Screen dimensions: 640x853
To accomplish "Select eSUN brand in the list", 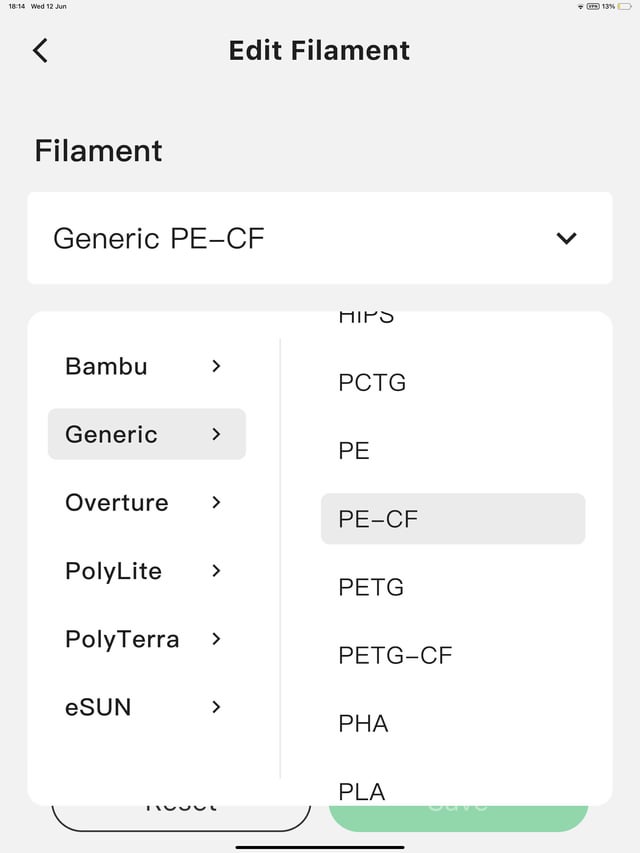I will point(98,707).
